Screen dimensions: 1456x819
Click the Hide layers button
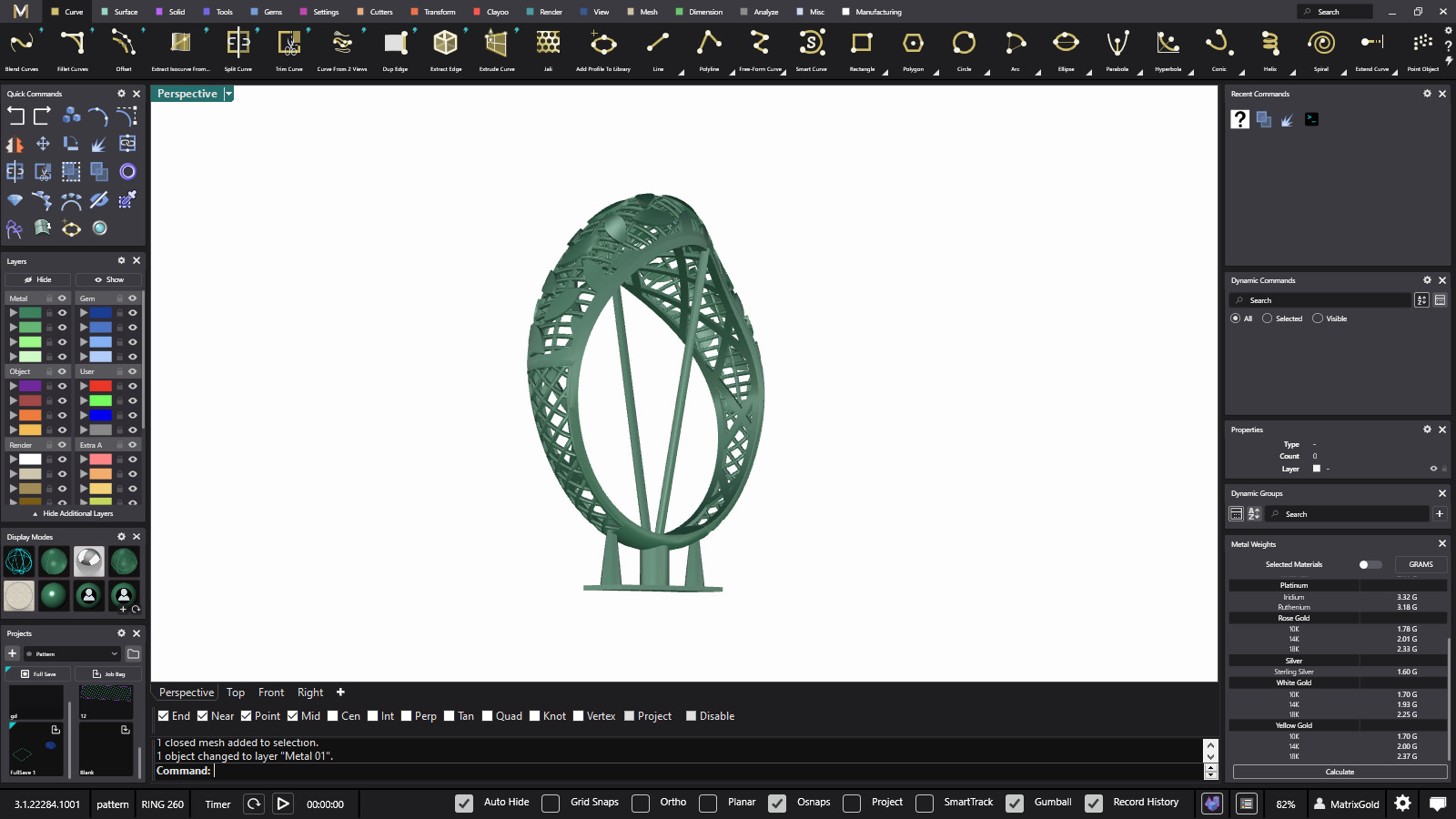coord(38,279)
